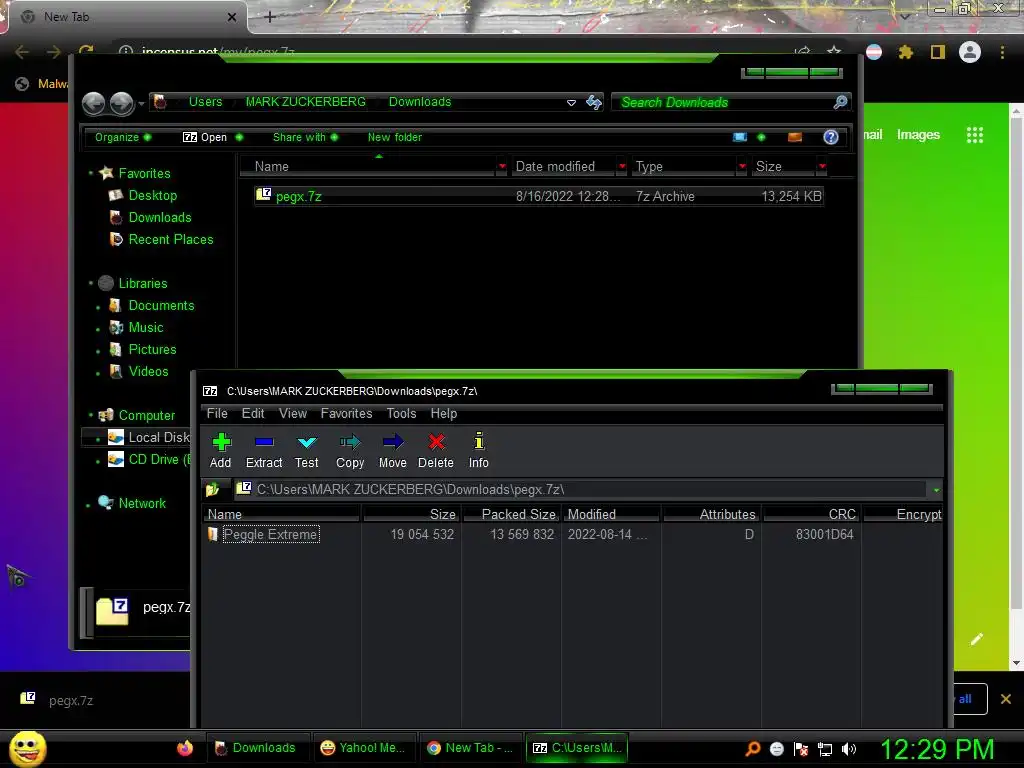Open the Size column filter arrow in Explorer
The width and height of the screenshot is (1024, 768).
click(822, 167)
